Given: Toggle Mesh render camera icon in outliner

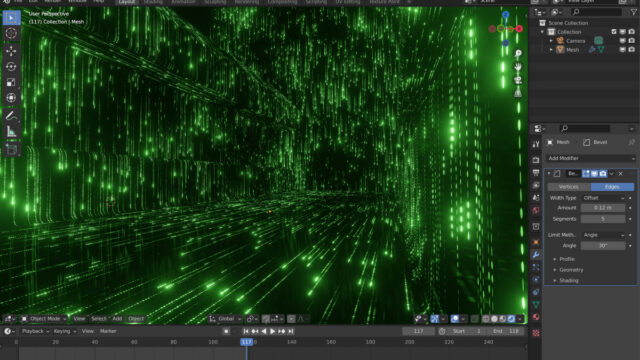Looking at the screenshot, I should [632, 50].
